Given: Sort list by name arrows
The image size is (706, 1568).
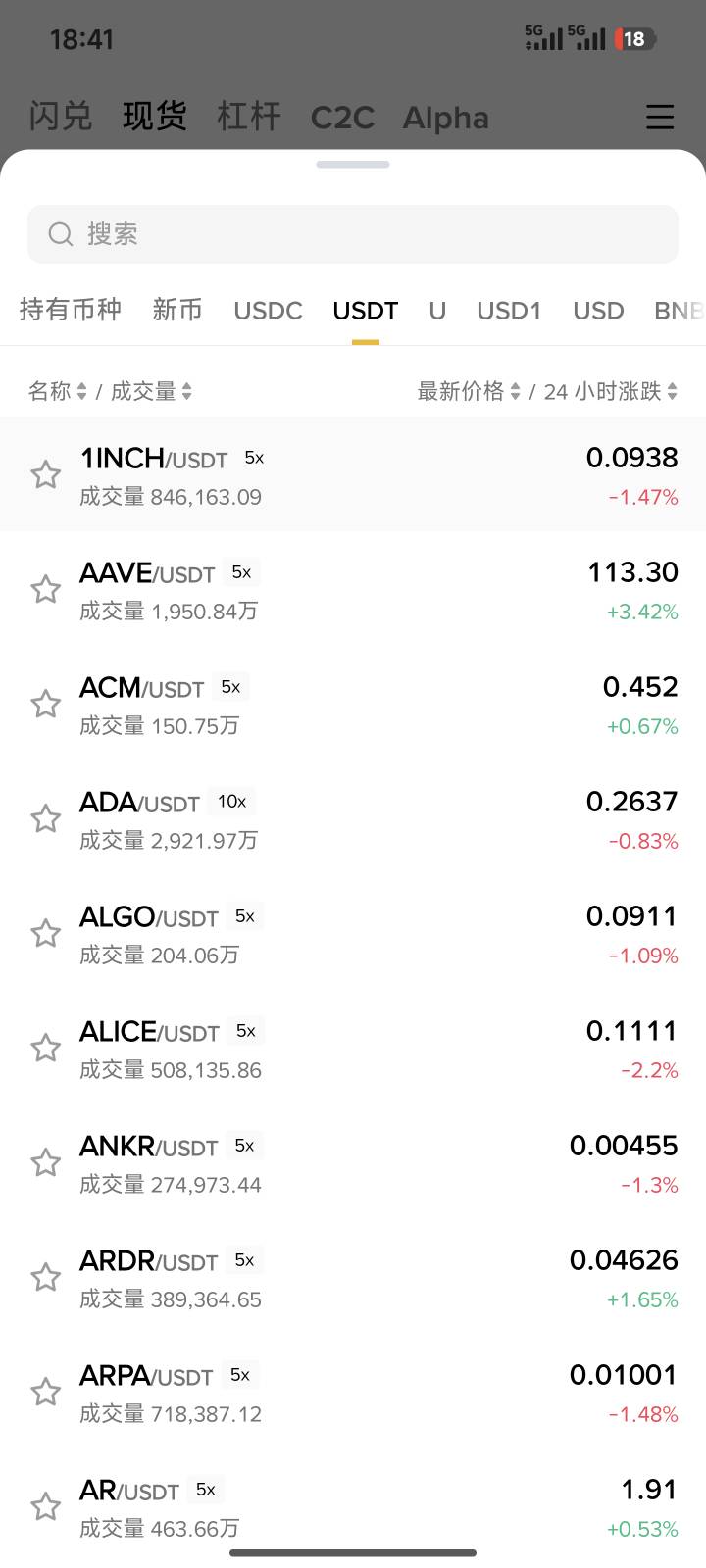Looking at the screenshot, I should pos(81,392).
